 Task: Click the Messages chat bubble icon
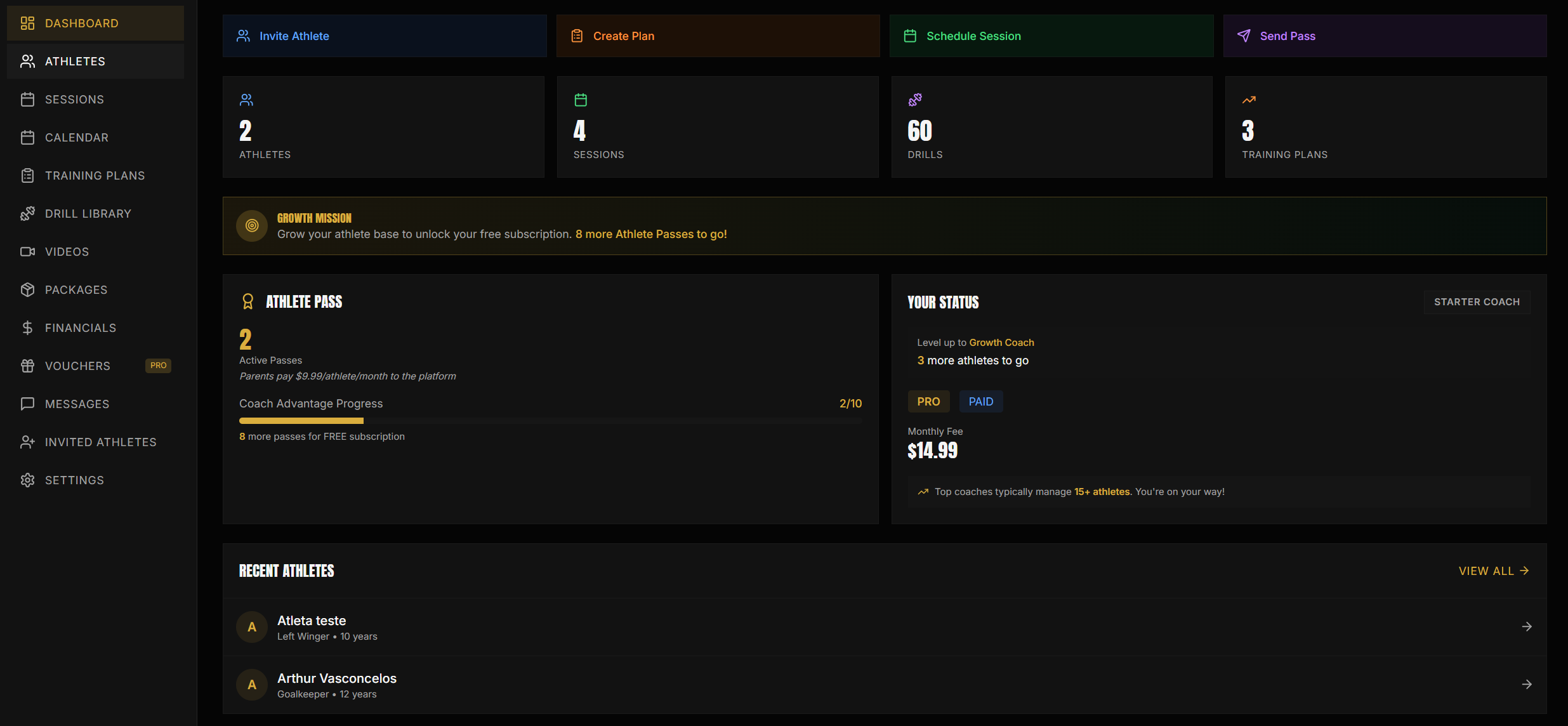coord(27,404)
